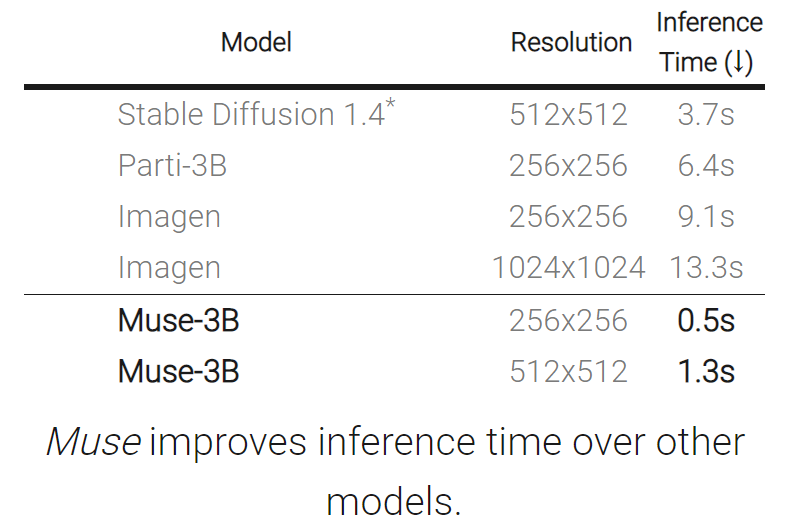The height and width of the screenshot is (526, 789).
Task: Click the asterisk after Stable Diffusion 1.4
Action: pos(390,105)
